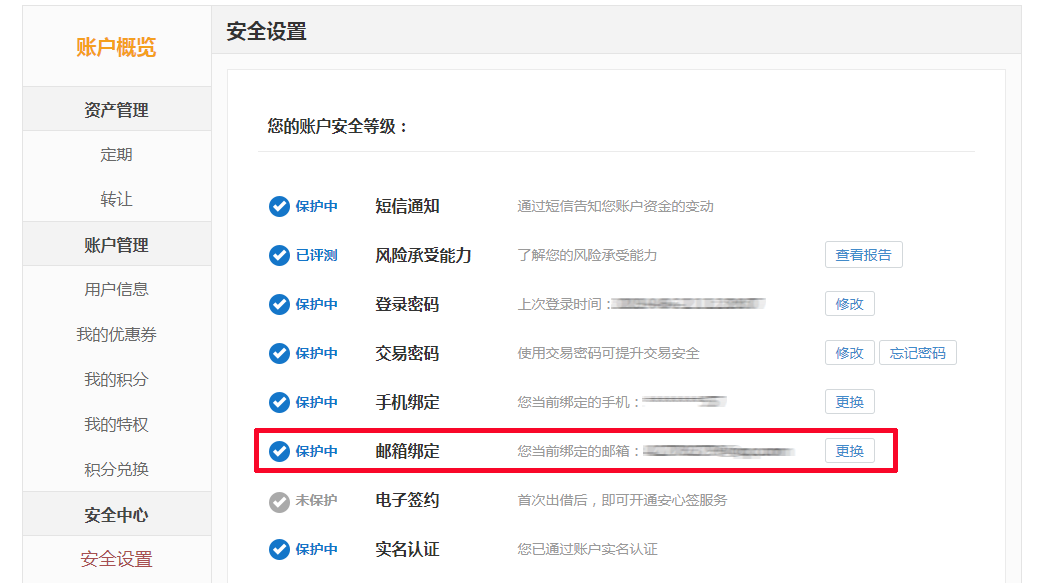Click the status checkmark icon for 登录密码
The height and width of the screenshot is (583, 1047).
(x=279, y=304)
